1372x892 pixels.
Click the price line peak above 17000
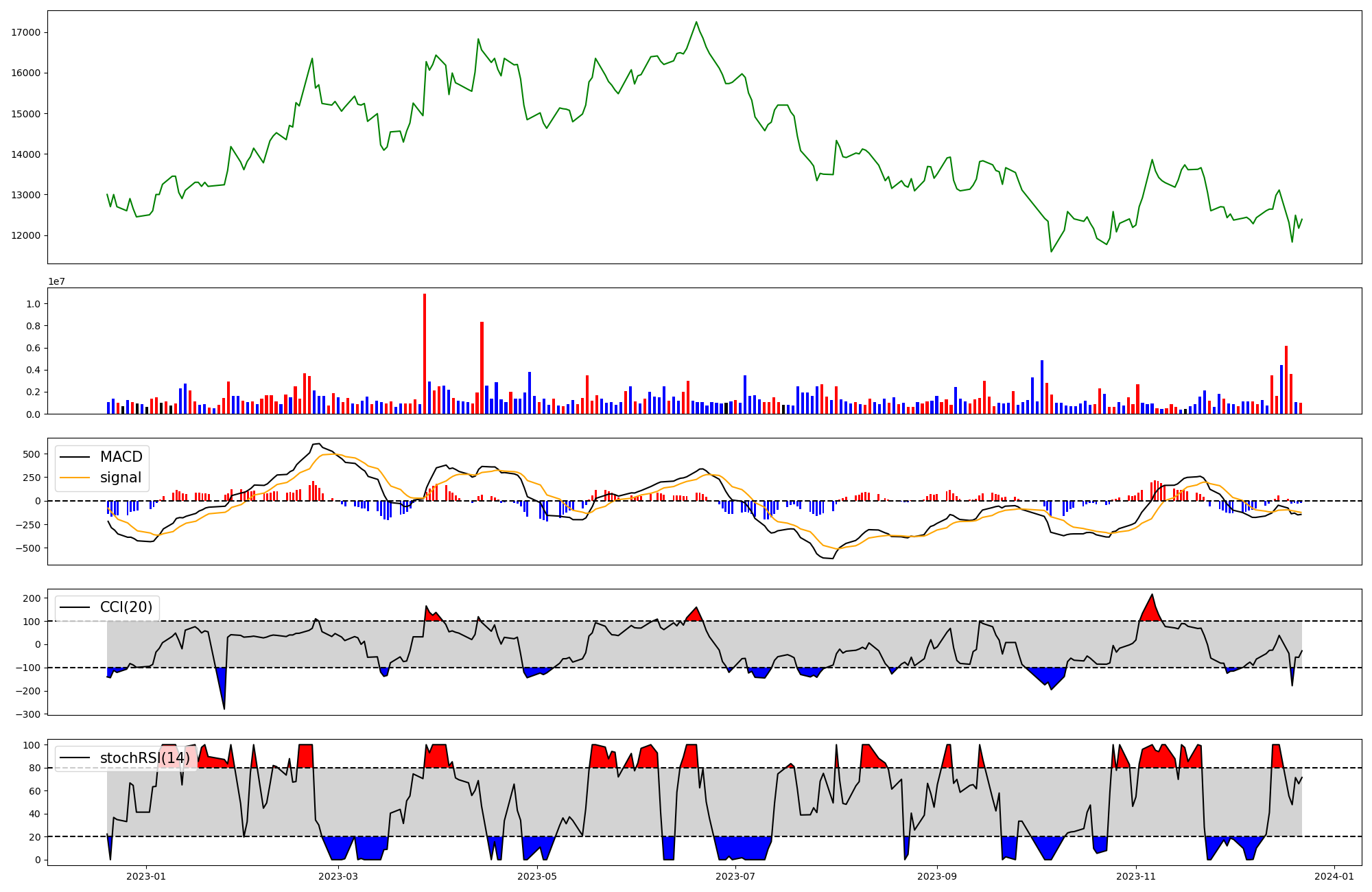(696, 23)
